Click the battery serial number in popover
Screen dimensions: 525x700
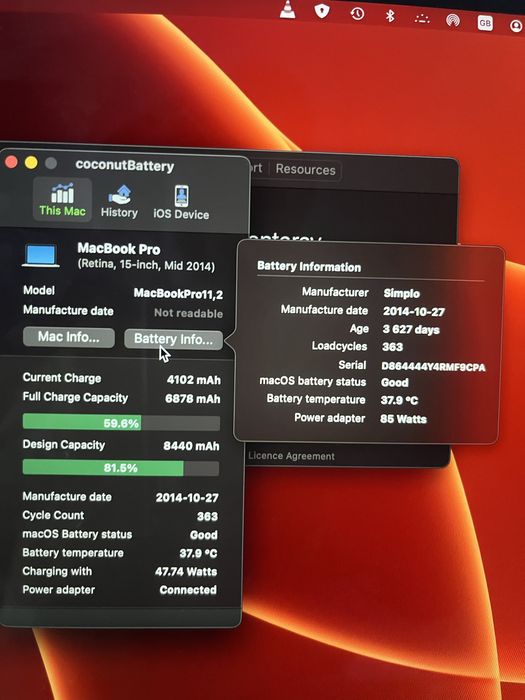pos(433,367)
